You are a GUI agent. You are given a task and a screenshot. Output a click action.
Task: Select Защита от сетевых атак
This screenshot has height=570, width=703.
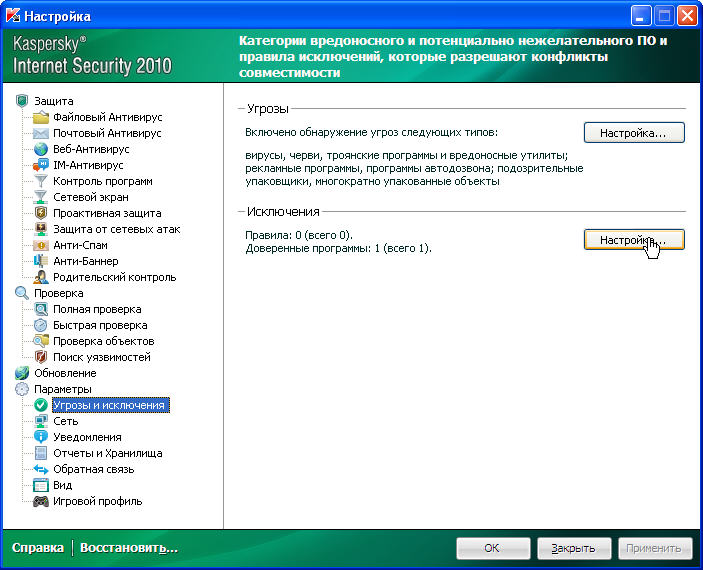(x=117, y=229)
